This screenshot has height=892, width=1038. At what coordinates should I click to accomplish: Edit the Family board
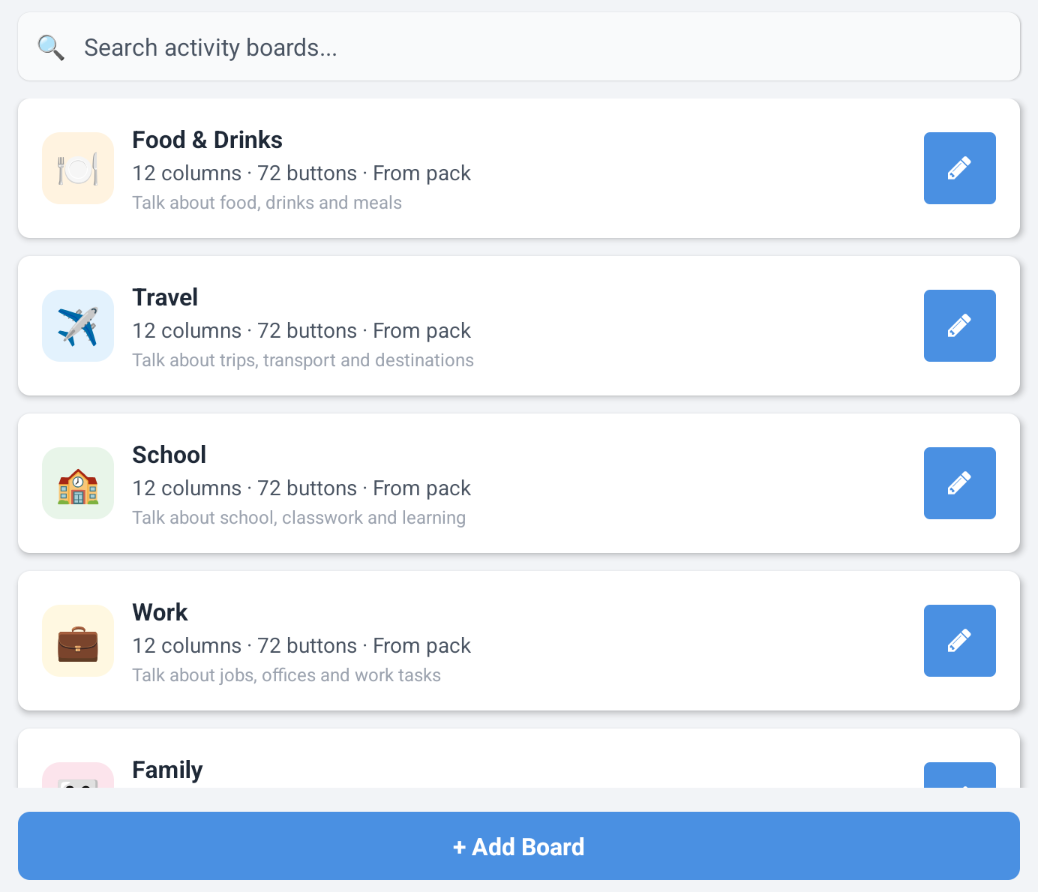click(x=959, y=776)
